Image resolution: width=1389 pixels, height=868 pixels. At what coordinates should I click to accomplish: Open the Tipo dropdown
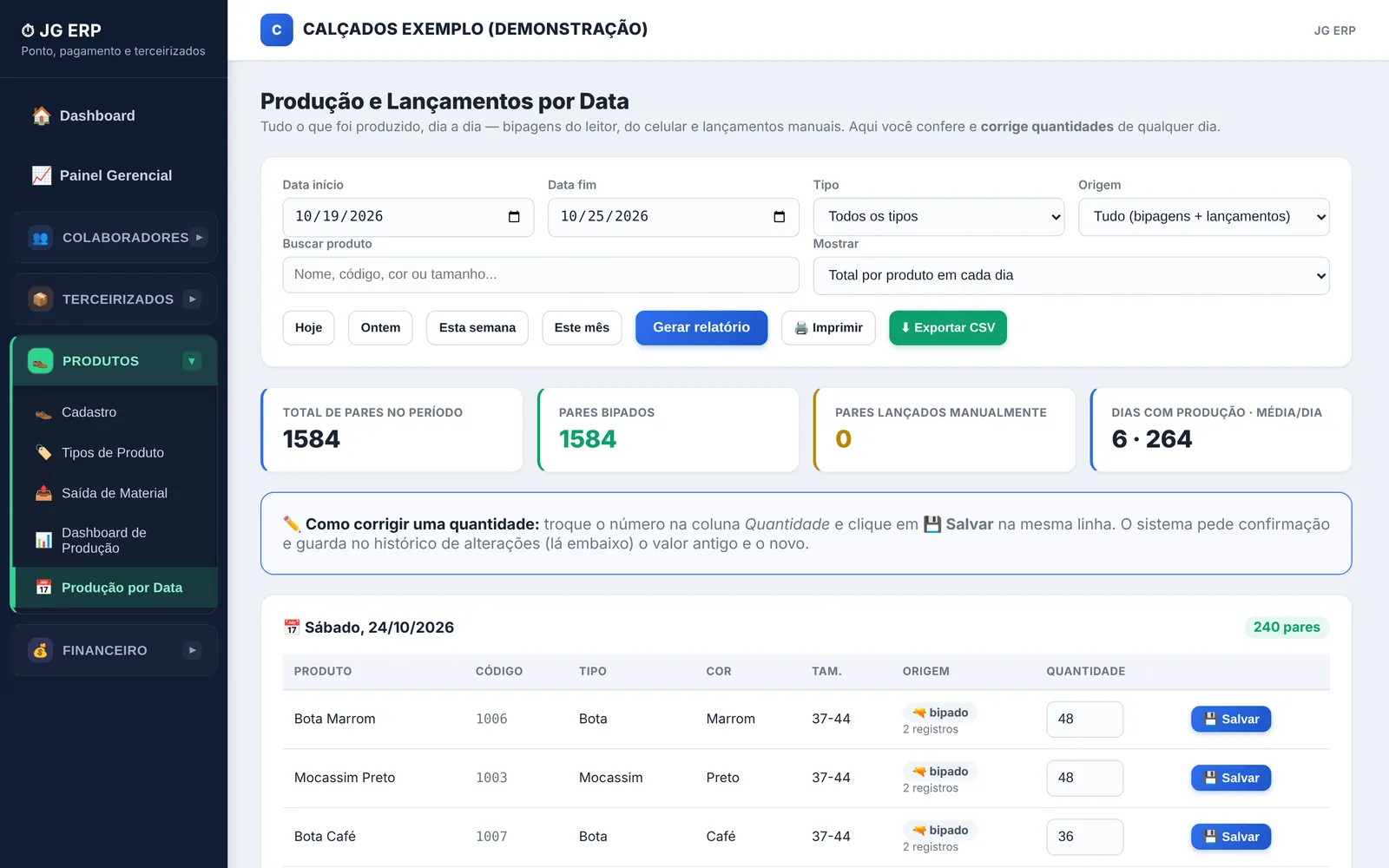pyautogui.click(x=938, y=217)
